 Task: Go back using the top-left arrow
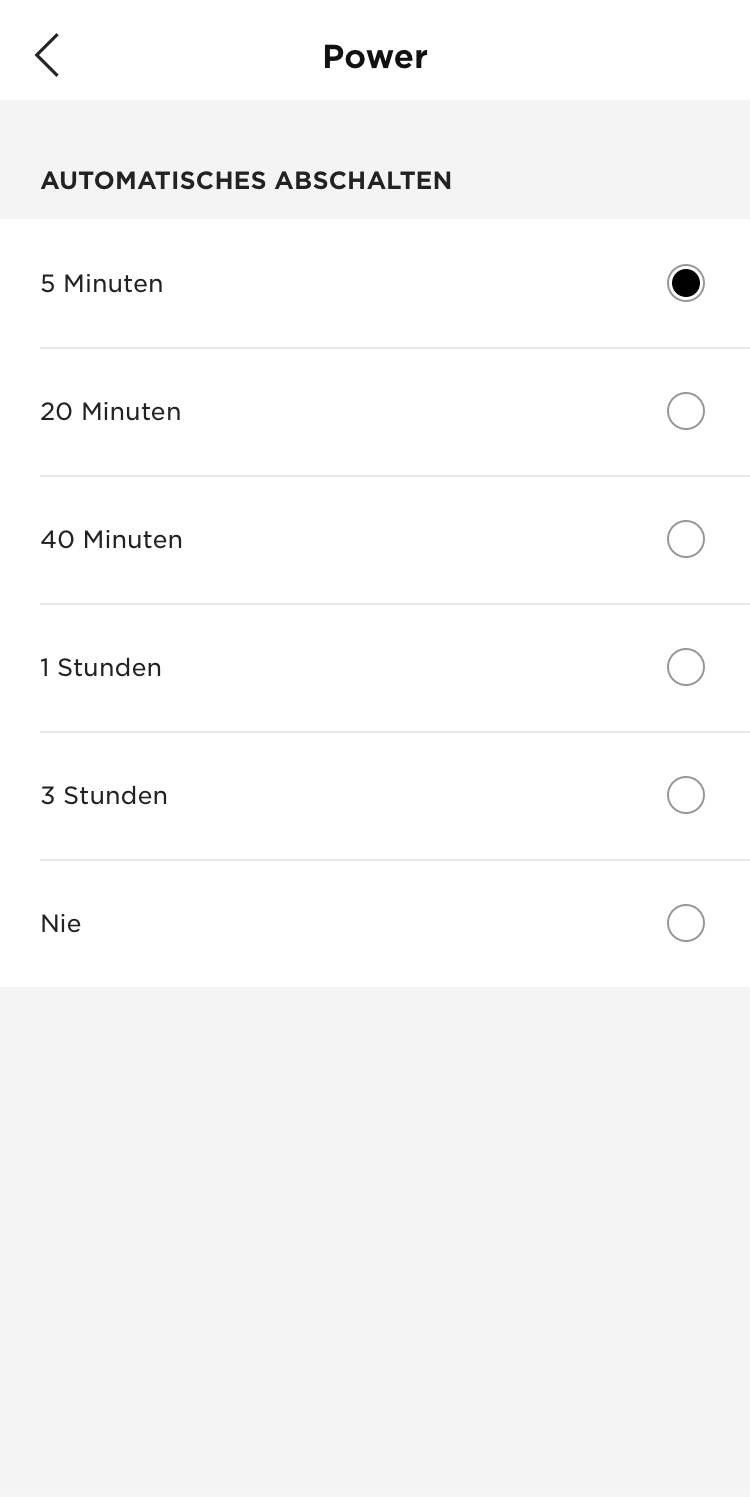47,55
